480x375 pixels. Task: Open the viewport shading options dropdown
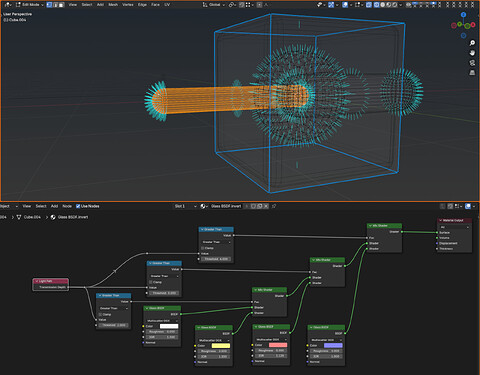[401, 5]
